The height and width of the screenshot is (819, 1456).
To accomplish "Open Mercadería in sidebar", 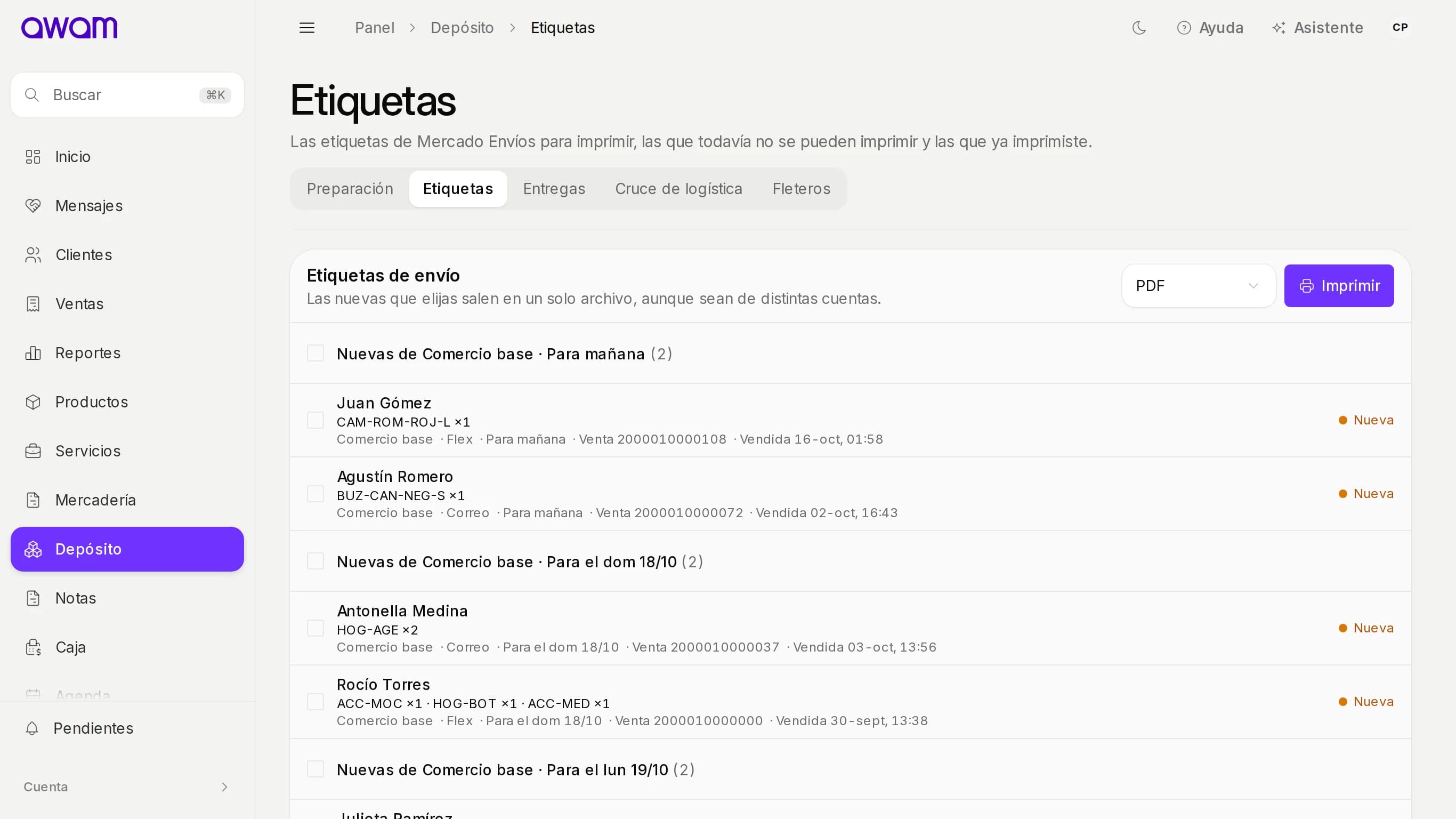I will click(127, 500).
